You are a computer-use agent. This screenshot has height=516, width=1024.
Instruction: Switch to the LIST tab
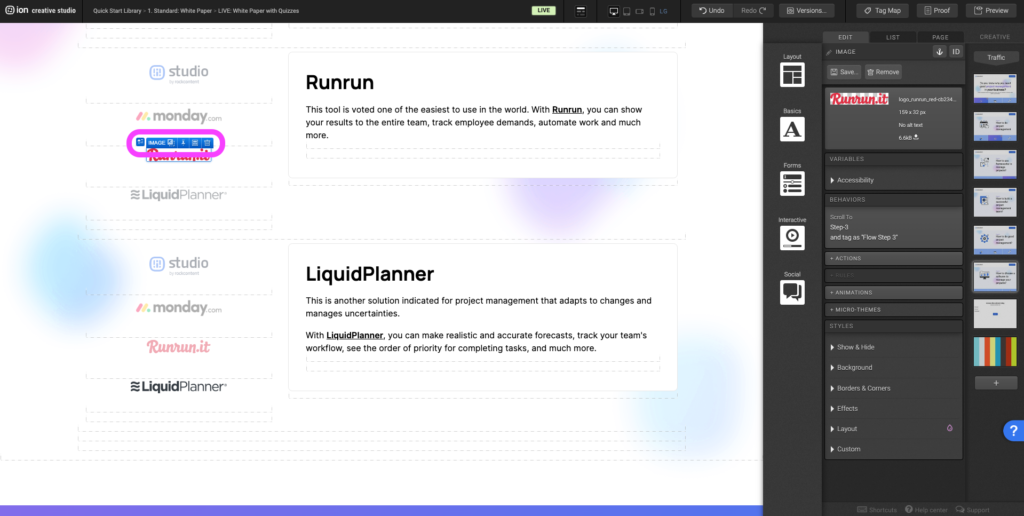[x=892, y=37]
